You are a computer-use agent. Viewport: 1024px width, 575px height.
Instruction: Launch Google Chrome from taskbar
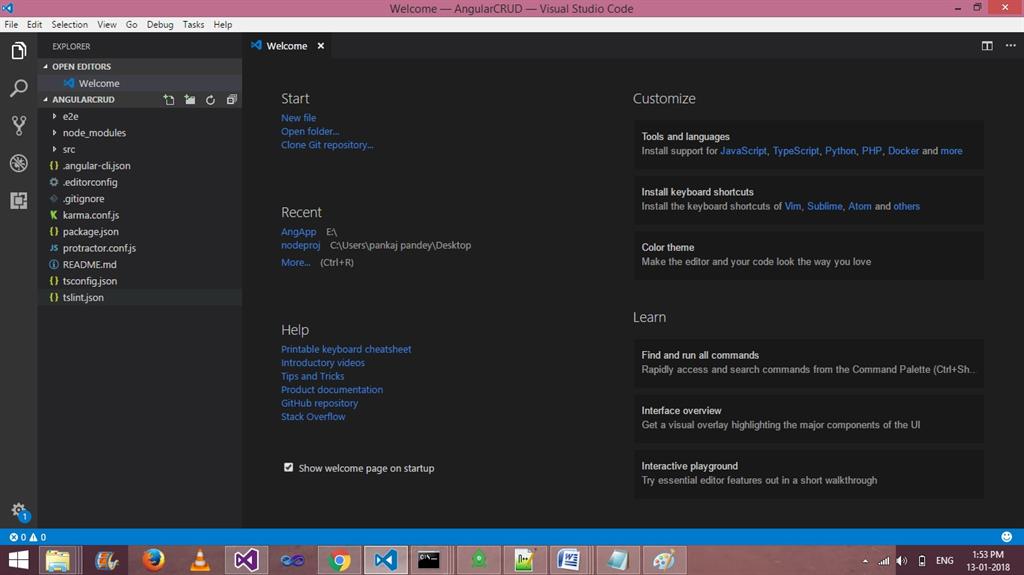tap(339, 560)
